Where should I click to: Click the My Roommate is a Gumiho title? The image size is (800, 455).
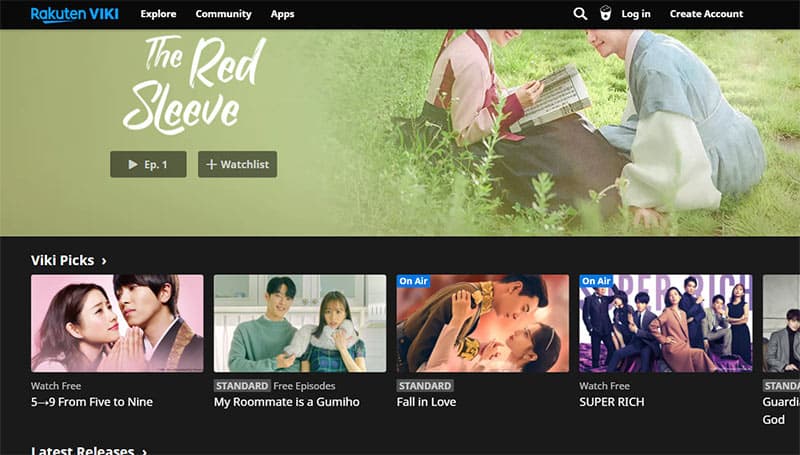click(x=286, y=402)
